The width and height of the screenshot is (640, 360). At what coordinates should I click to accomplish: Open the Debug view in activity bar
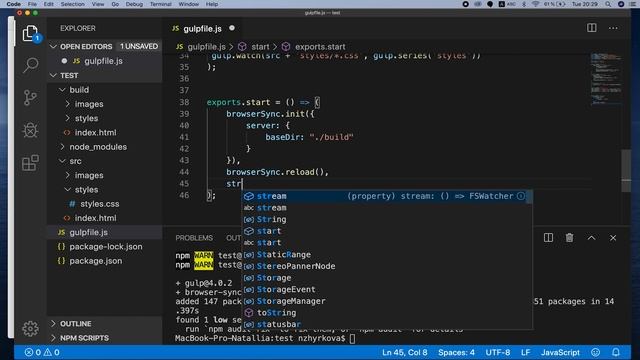click(30, 131)
